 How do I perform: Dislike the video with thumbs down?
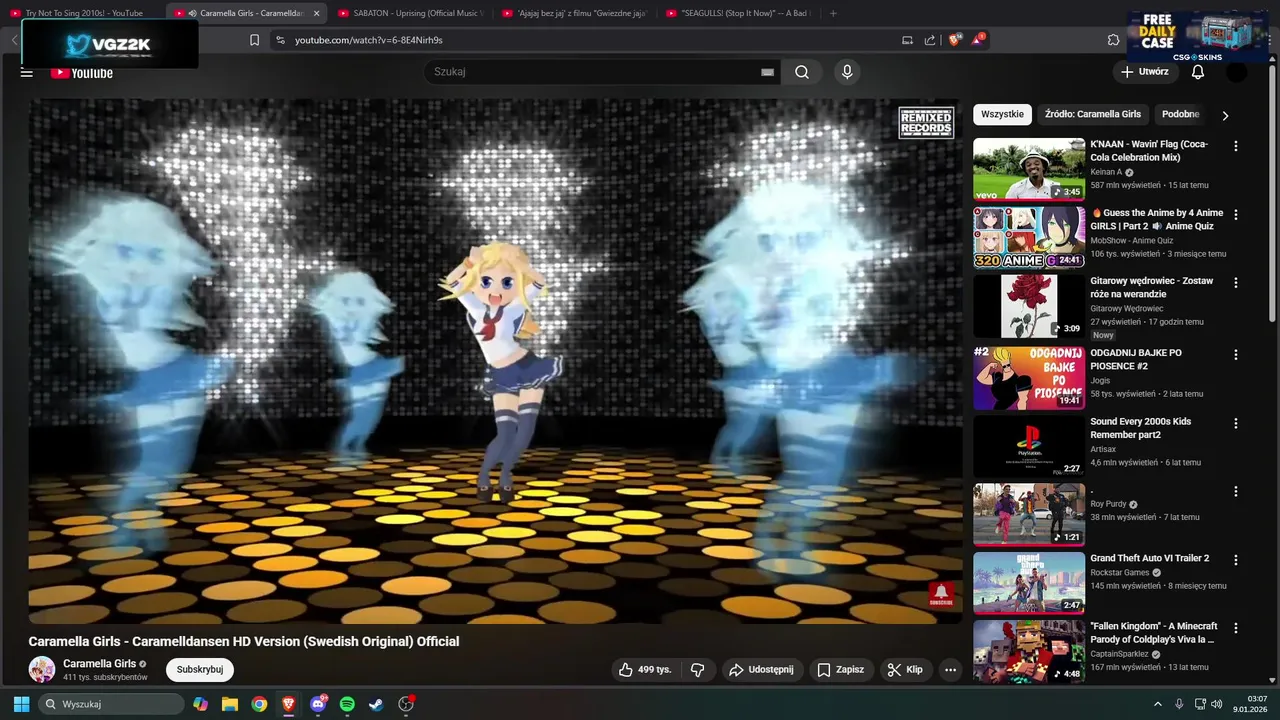698,669
